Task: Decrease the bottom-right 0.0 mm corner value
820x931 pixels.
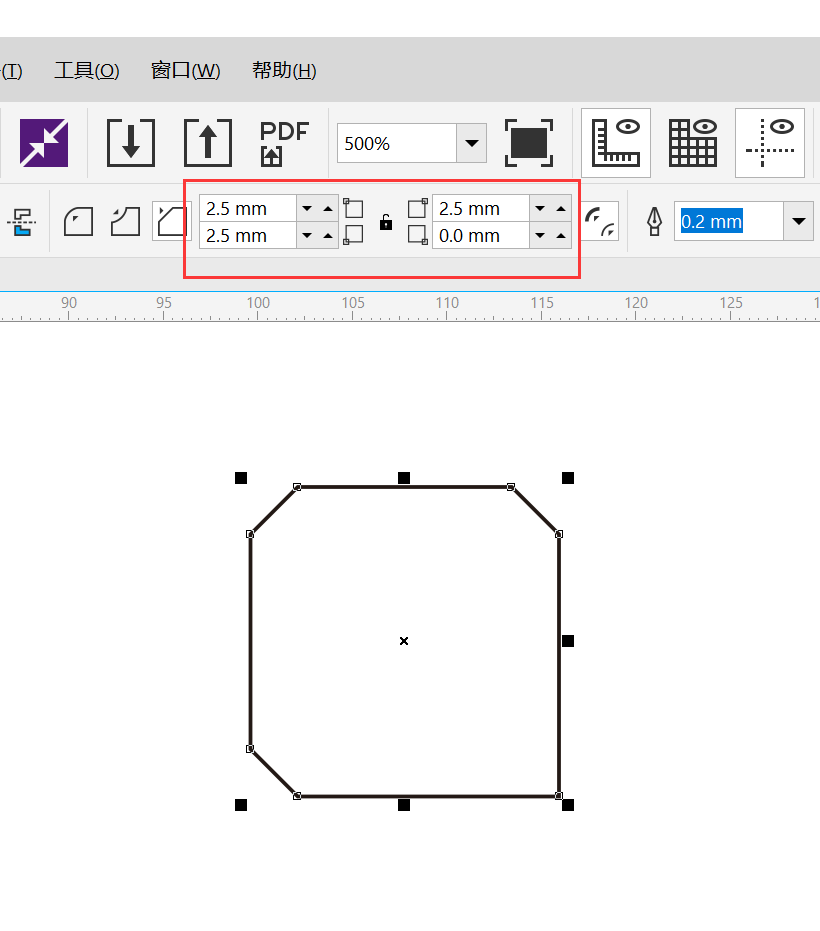Action: (540, 236)
